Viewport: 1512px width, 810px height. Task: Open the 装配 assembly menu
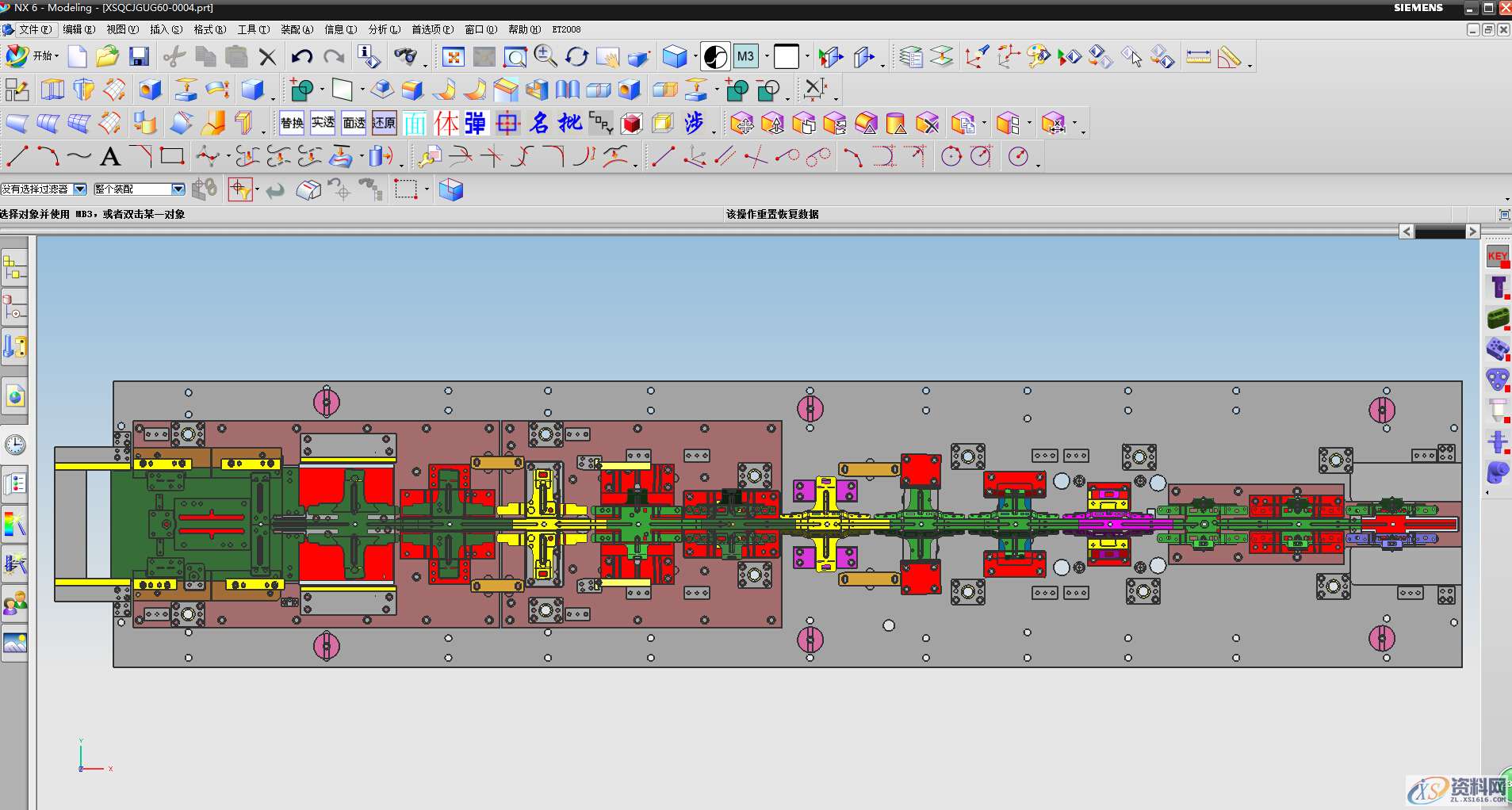point(297,29)
